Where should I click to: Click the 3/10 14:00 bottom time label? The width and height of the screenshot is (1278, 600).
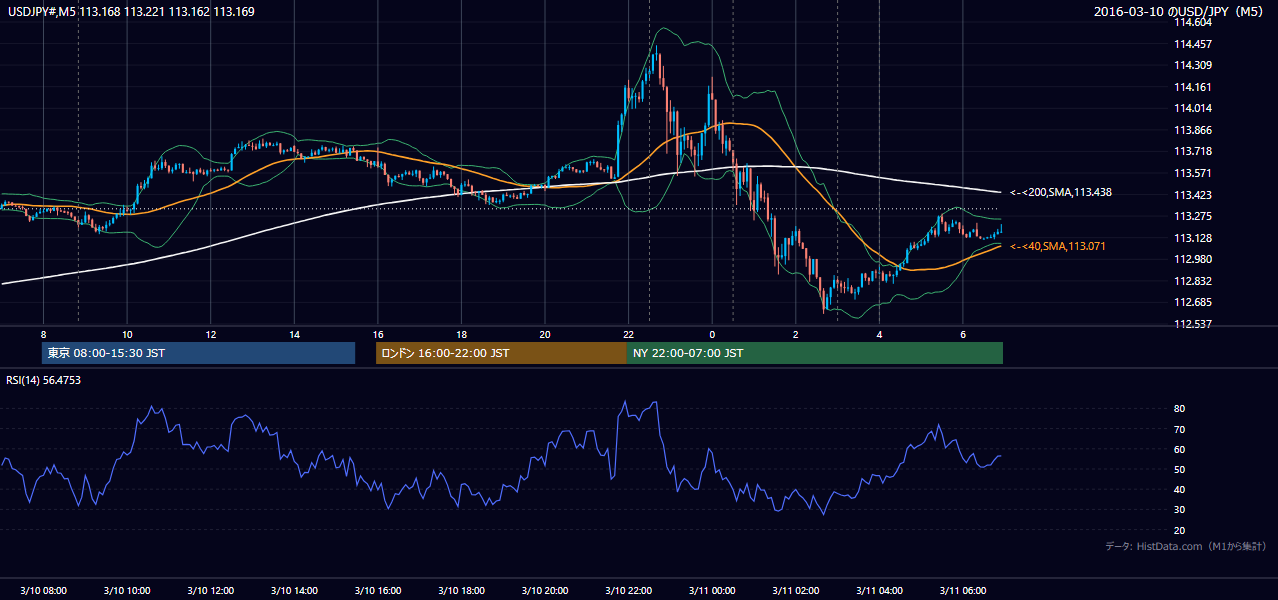pos(293,591)
